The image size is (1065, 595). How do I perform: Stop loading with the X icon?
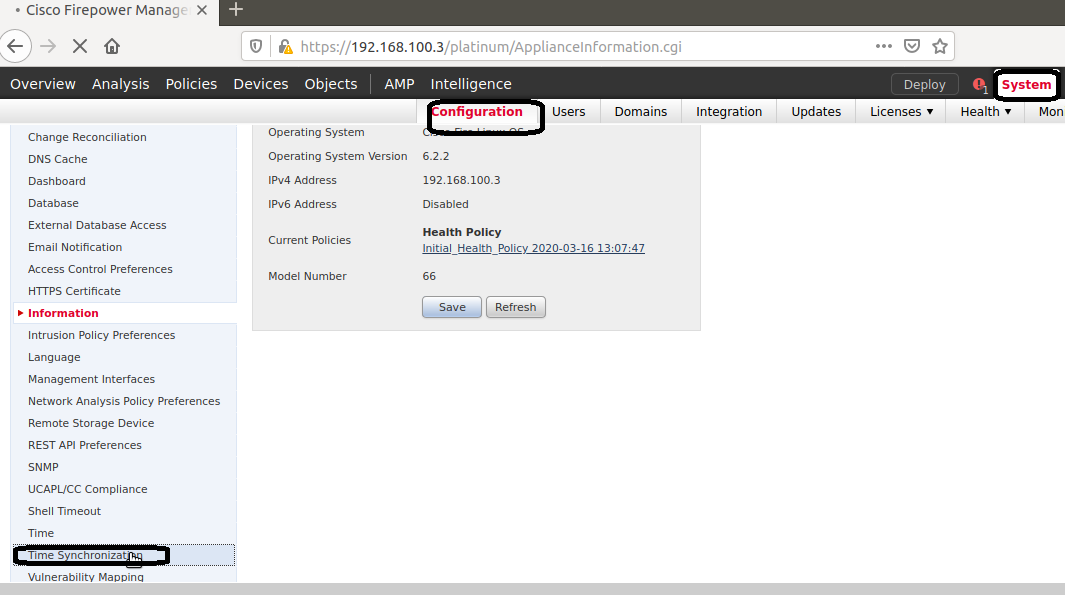click(x=80, y=46)
